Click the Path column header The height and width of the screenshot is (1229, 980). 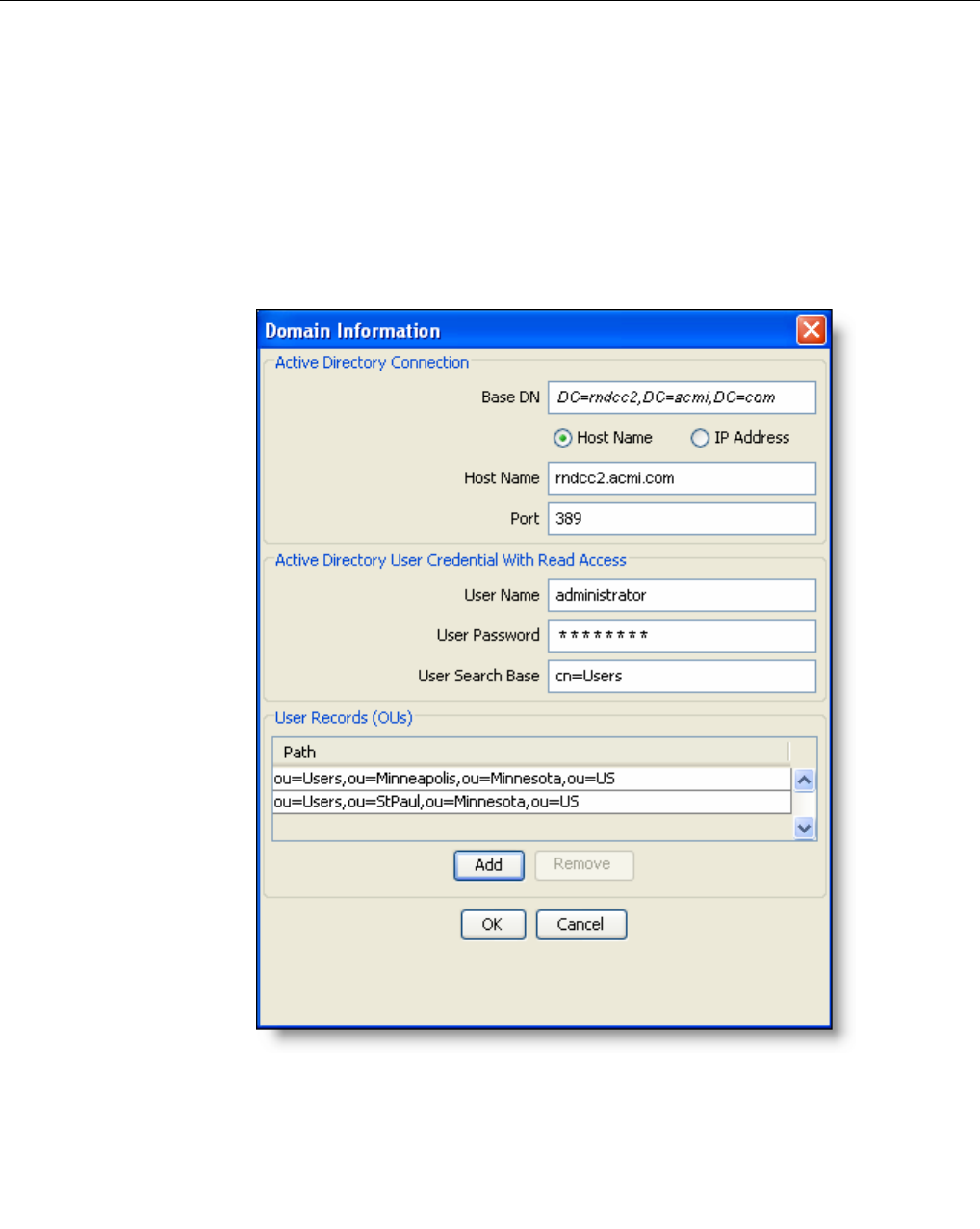tap(530, 752)
